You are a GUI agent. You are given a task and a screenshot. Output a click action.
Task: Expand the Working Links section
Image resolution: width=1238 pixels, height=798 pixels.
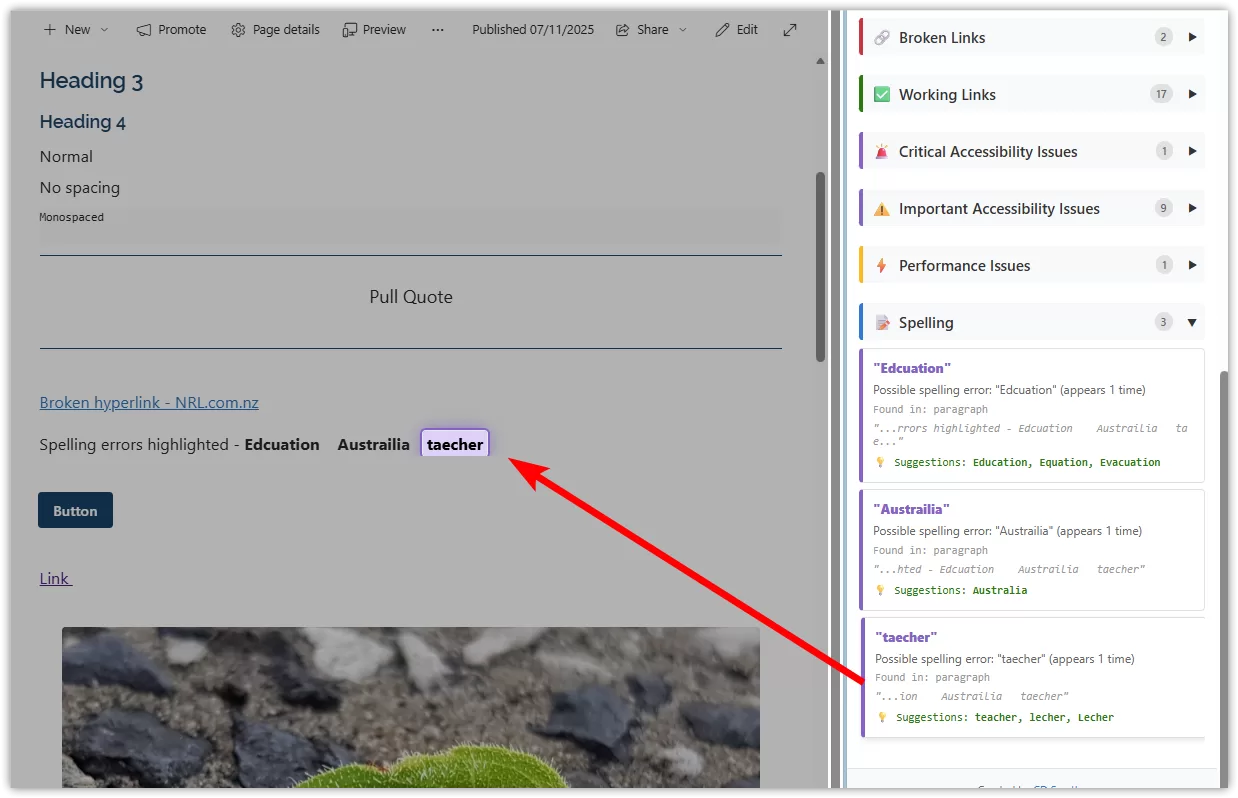[1192, 94]
